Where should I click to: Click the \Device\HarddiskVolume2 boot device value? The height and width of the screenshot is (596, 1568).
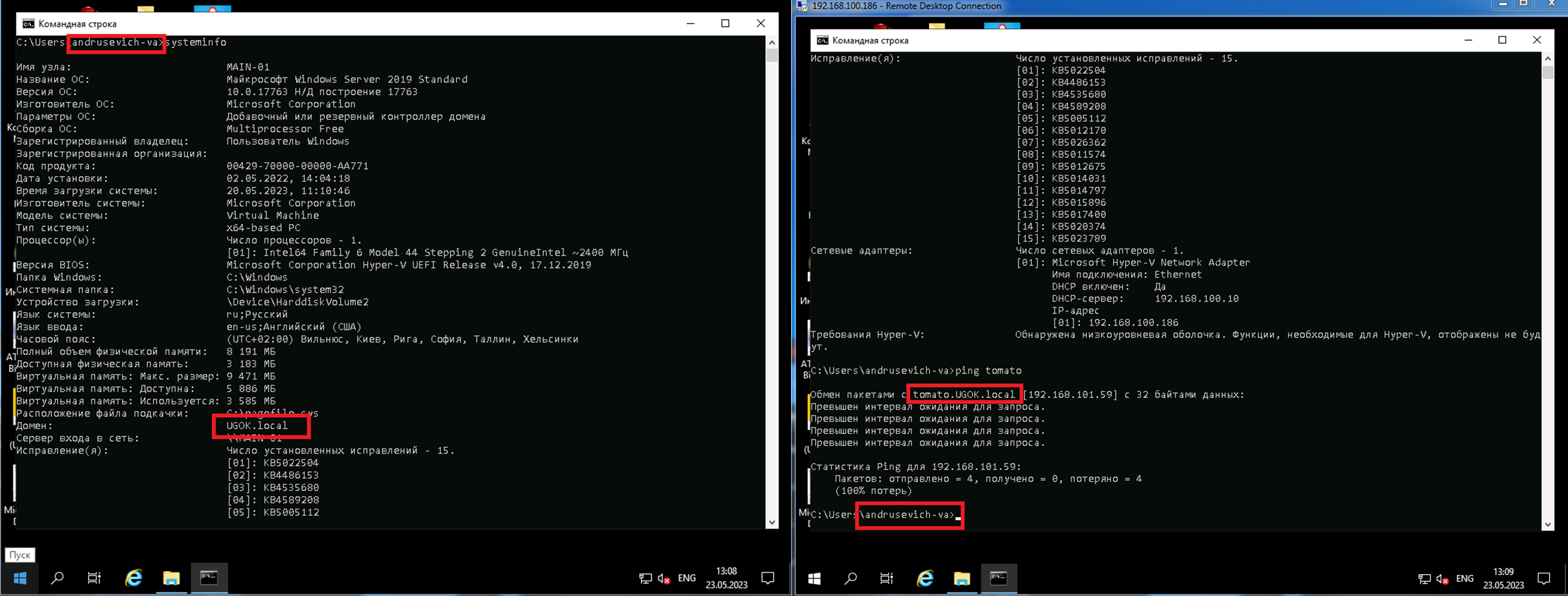pyautogui.click(x=297, y=302)
